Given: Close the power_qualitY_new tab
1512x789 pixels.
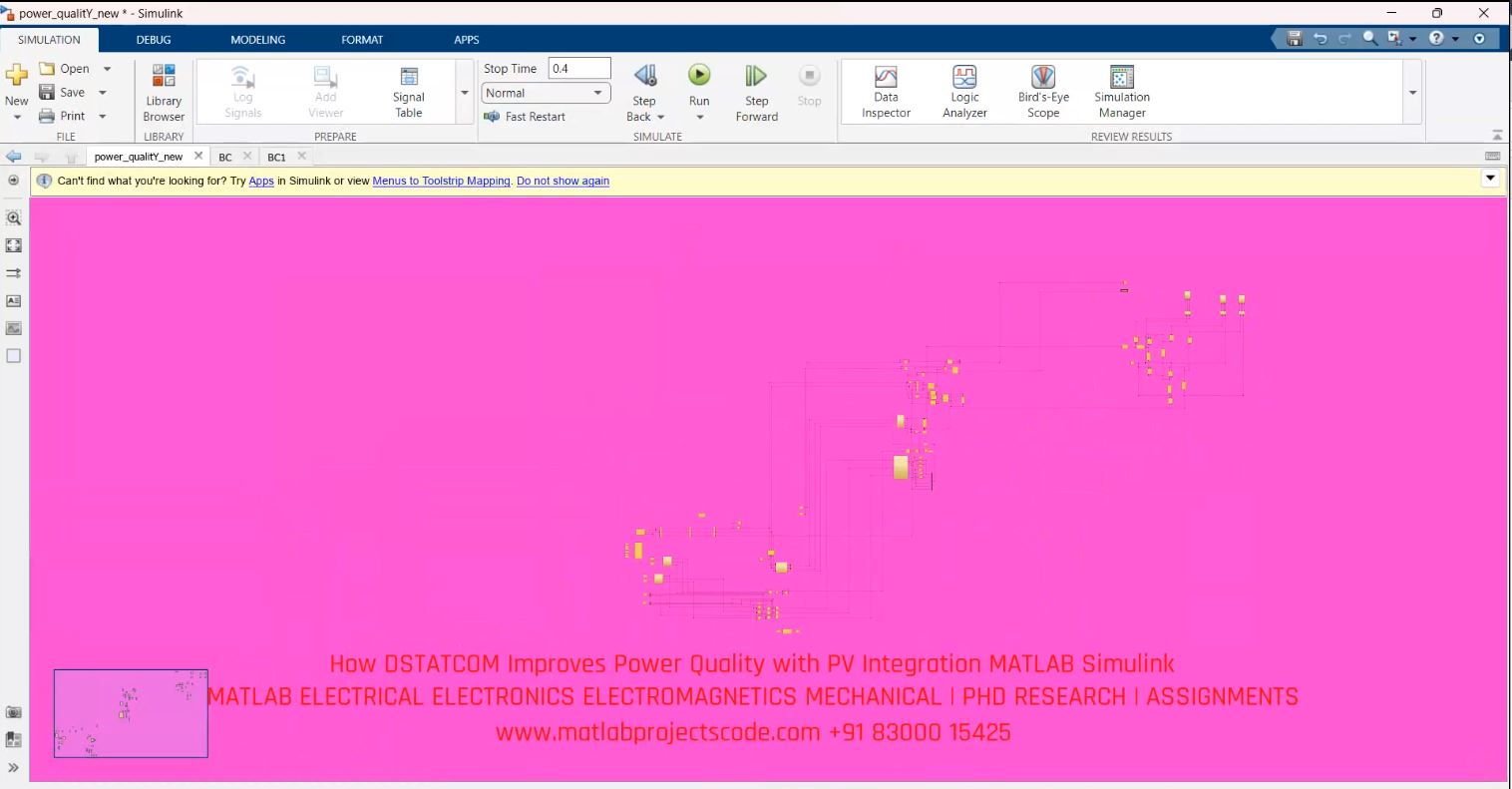Looking at the screenshot, I should click(198, 156).
